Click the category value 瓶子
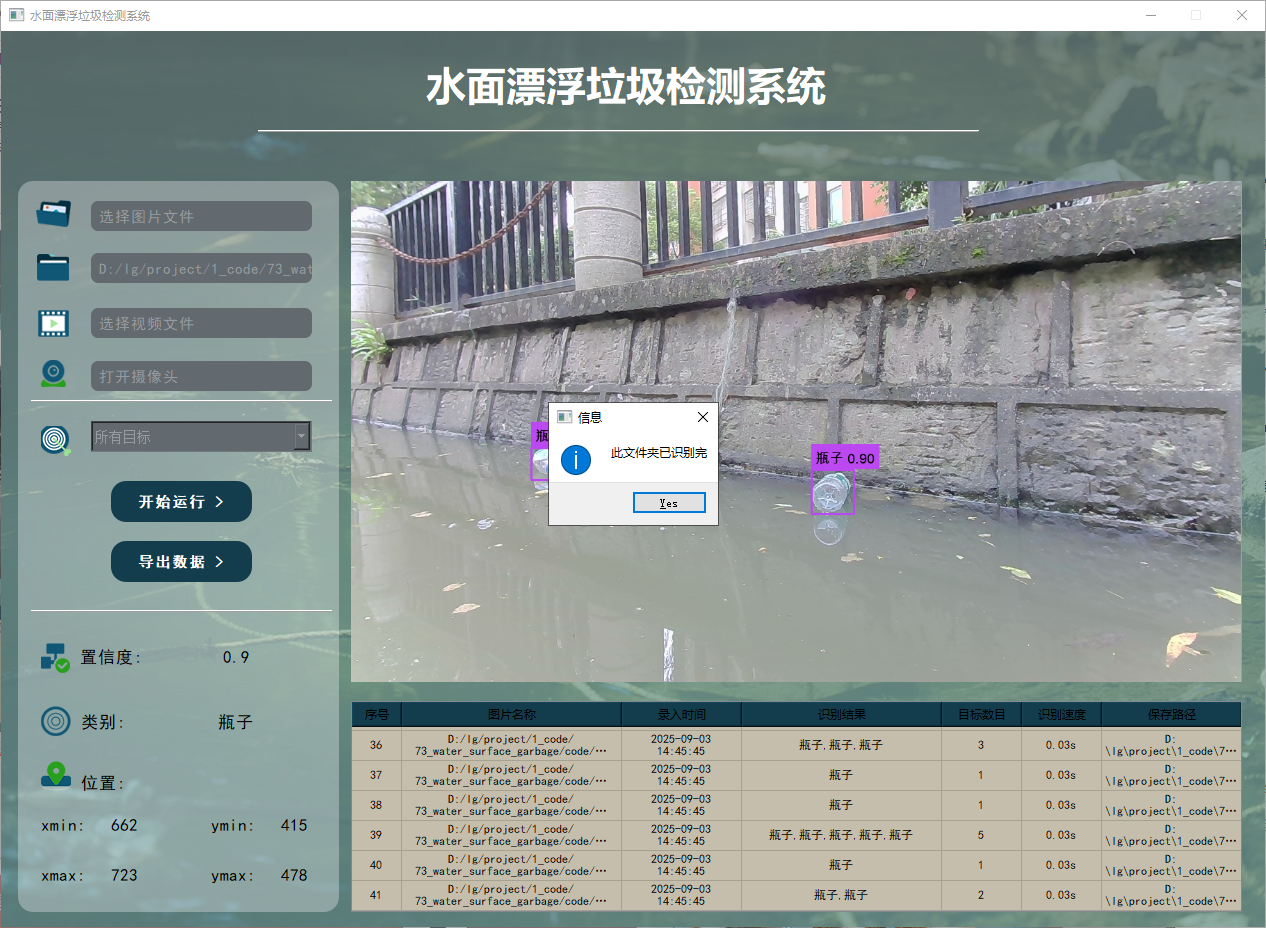This screenshot has width=1266, height=928. pos(236,722)
